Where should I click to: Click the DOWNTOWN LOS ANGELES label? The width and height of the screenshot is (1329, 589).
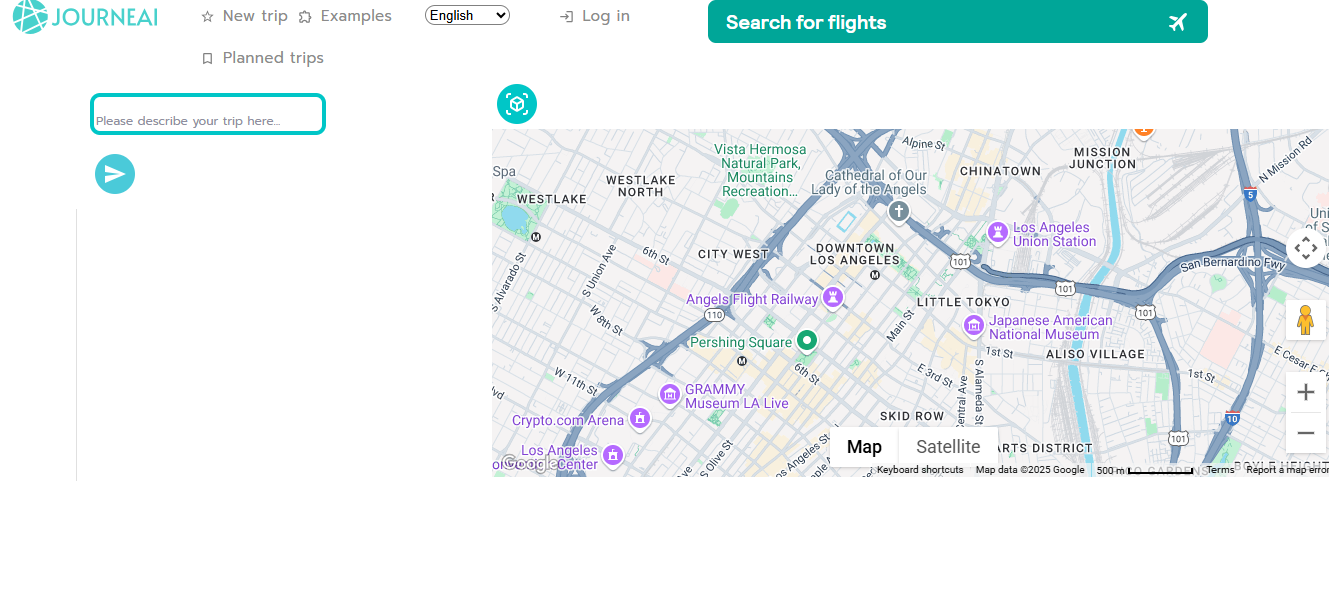click(854, 254)
